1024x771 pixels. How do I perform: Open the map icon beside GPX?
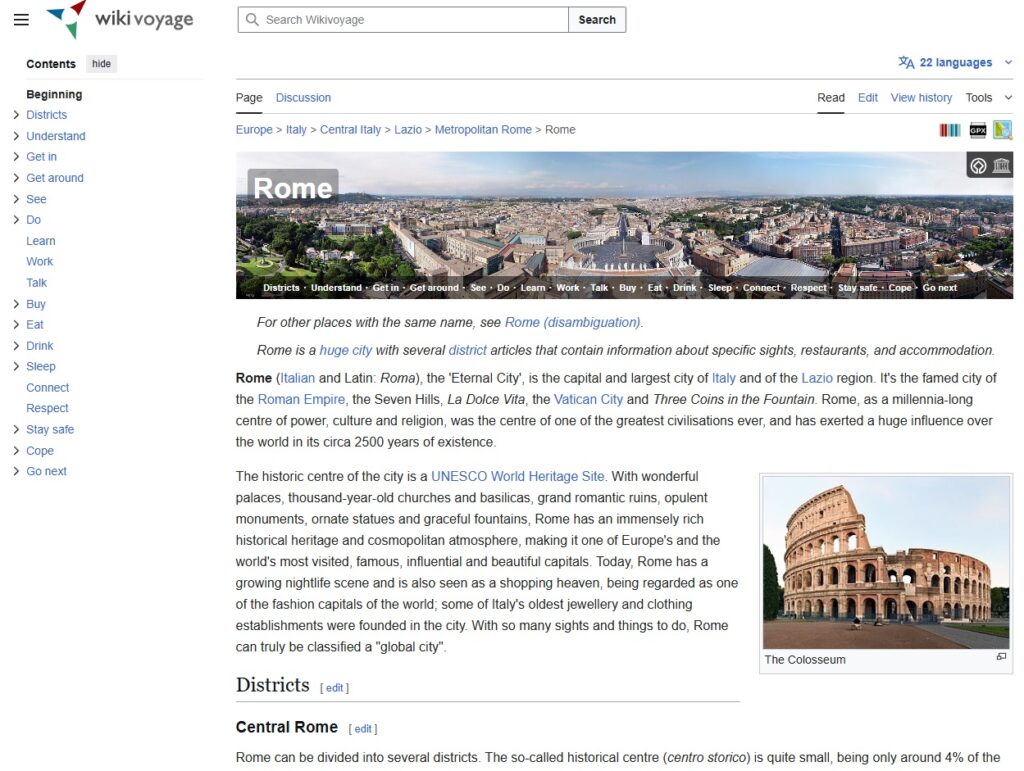tap(1003, 130)
